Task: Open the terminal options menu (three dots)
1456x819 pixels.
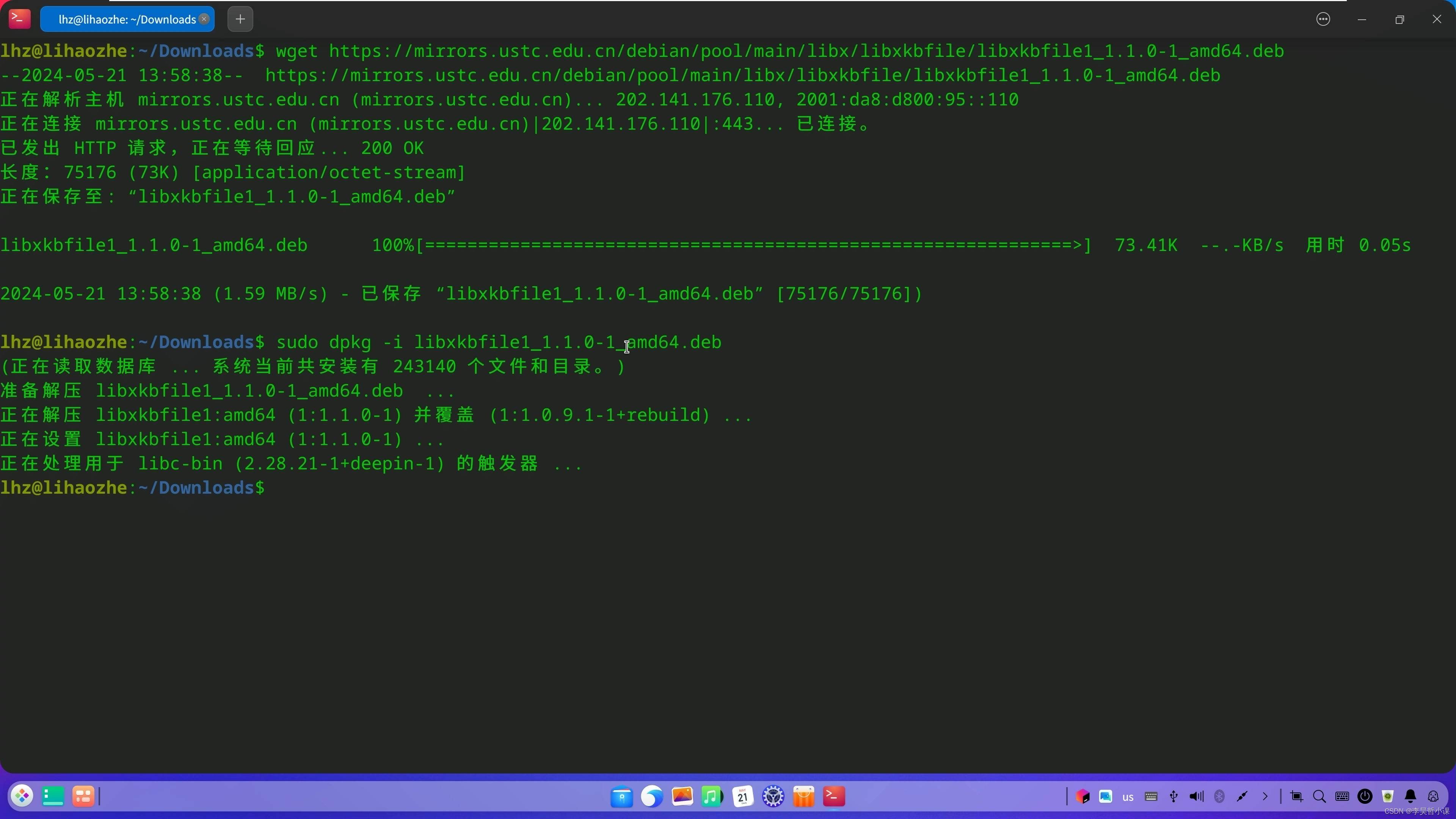Action: tap(1323, 19)
